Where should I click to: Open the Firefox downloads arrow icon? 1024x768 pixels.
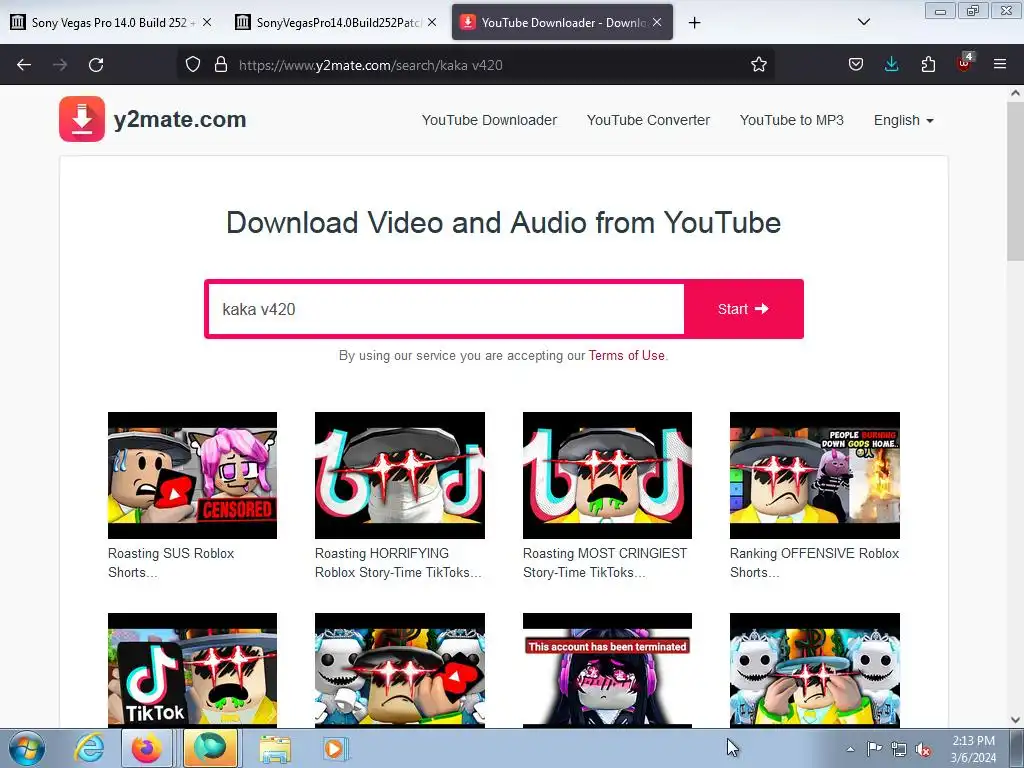tap(891, 65)
